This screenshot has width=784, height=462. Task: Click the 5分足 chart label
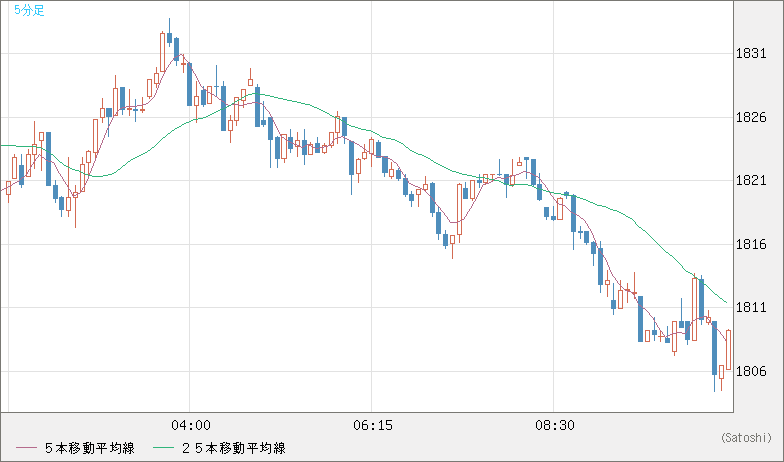tap(30, 10)
